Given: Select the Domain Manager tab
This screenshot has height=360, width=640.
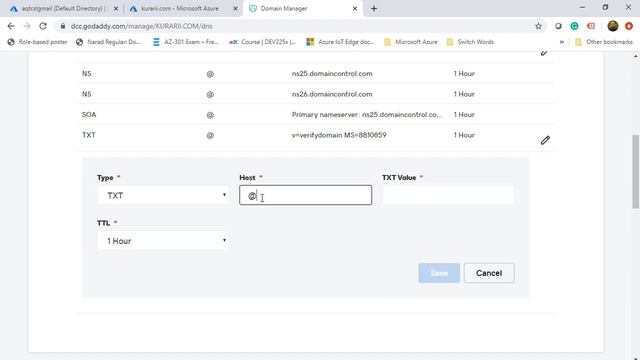Looking at the screenshot, I should [302, 9].
